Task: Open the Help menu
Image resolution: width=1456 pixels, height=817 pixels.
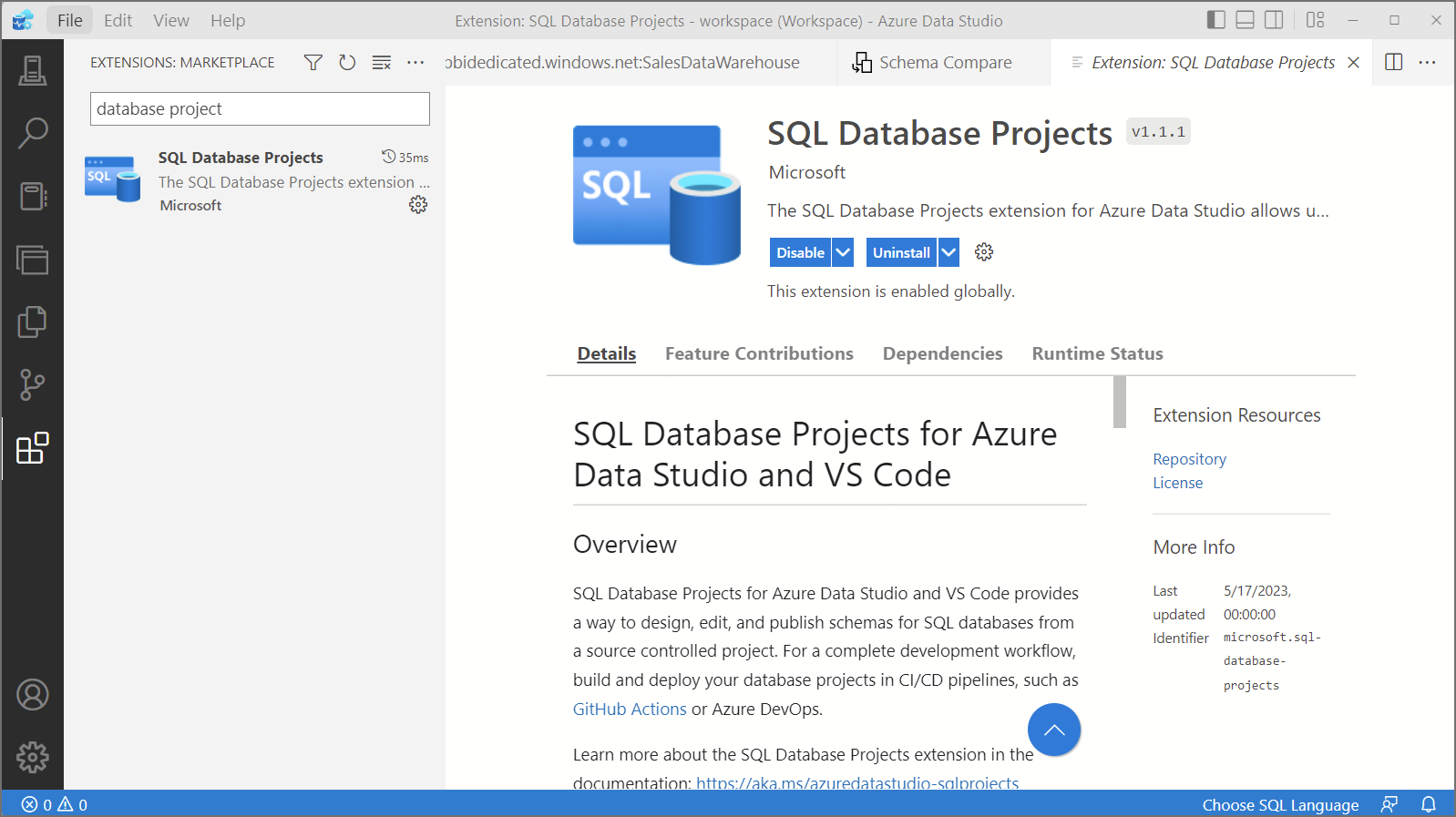Action: click(228, 20)
